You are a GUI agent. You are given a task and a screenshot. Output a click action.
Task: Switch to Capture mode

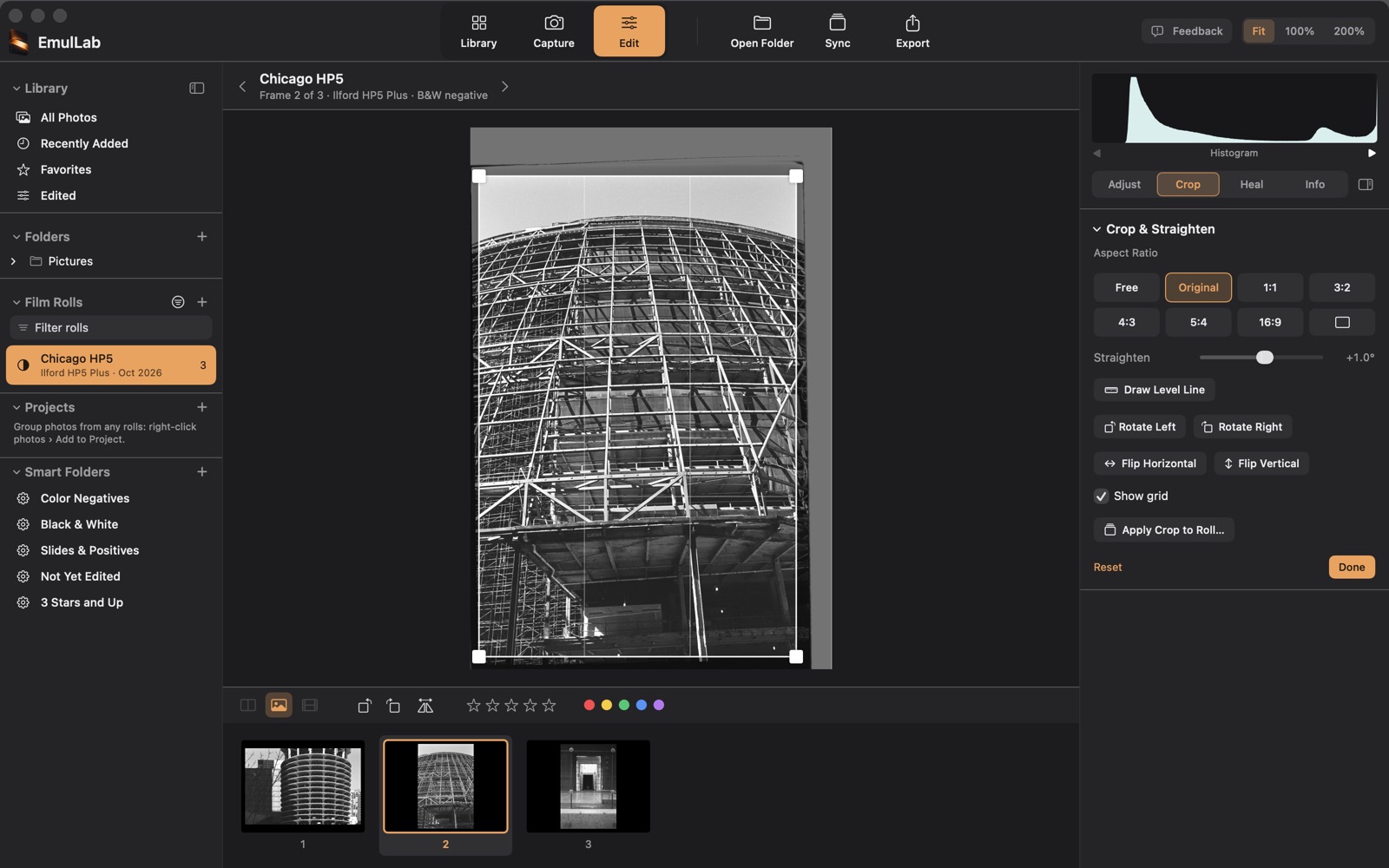tap(554, 31)
